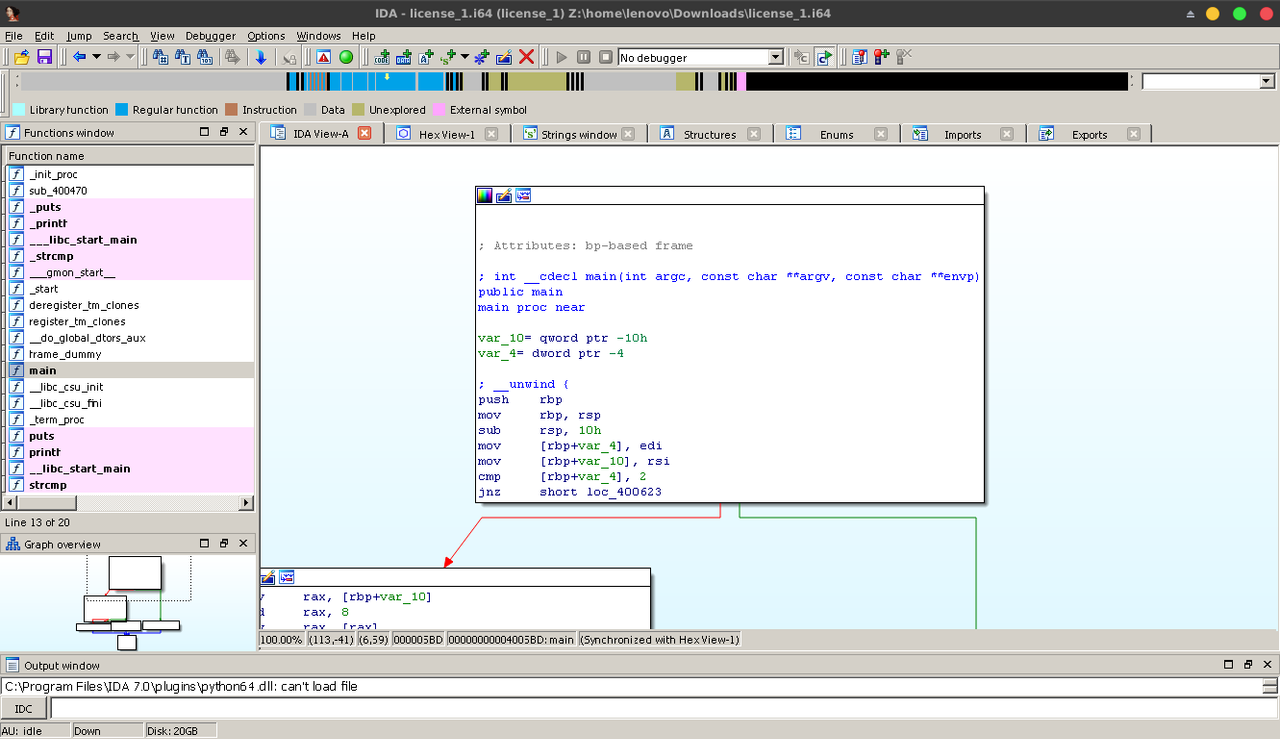Click 'jnz short loc_400623' instruction line
Viewport: 1280px width, 739px height.
[570, 492]
